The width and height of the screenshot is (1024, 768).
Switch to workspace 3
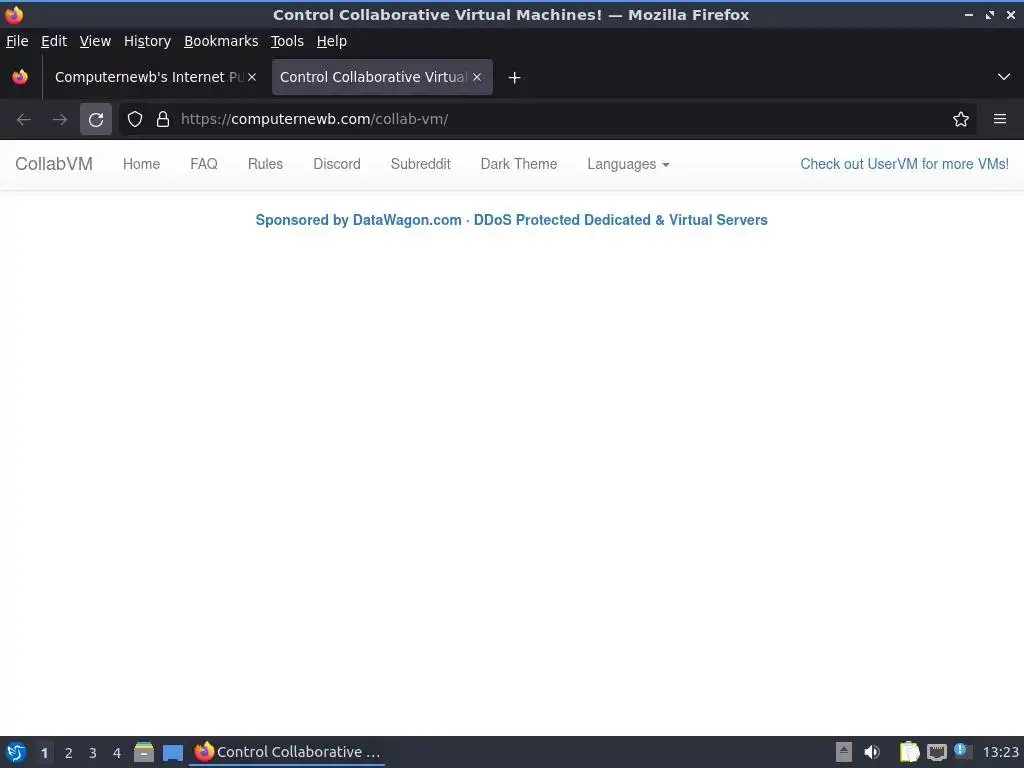pyautogui.click(x=93, y=753)
